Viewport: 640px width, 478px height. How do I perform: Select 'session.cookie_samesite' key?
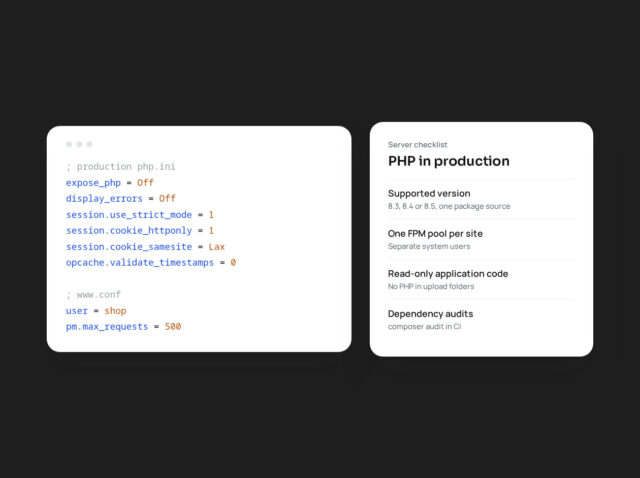click(129, 247)
